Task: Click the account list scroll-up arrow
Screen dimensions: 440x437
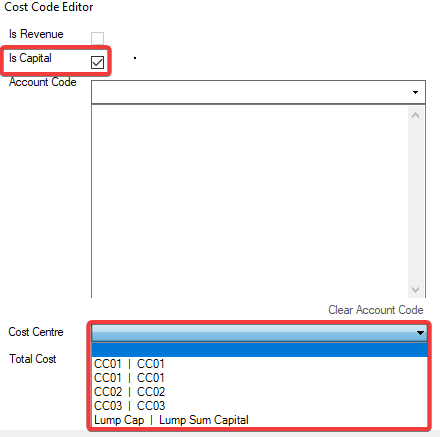Action: pyautogui.click(x=415, y=115)
